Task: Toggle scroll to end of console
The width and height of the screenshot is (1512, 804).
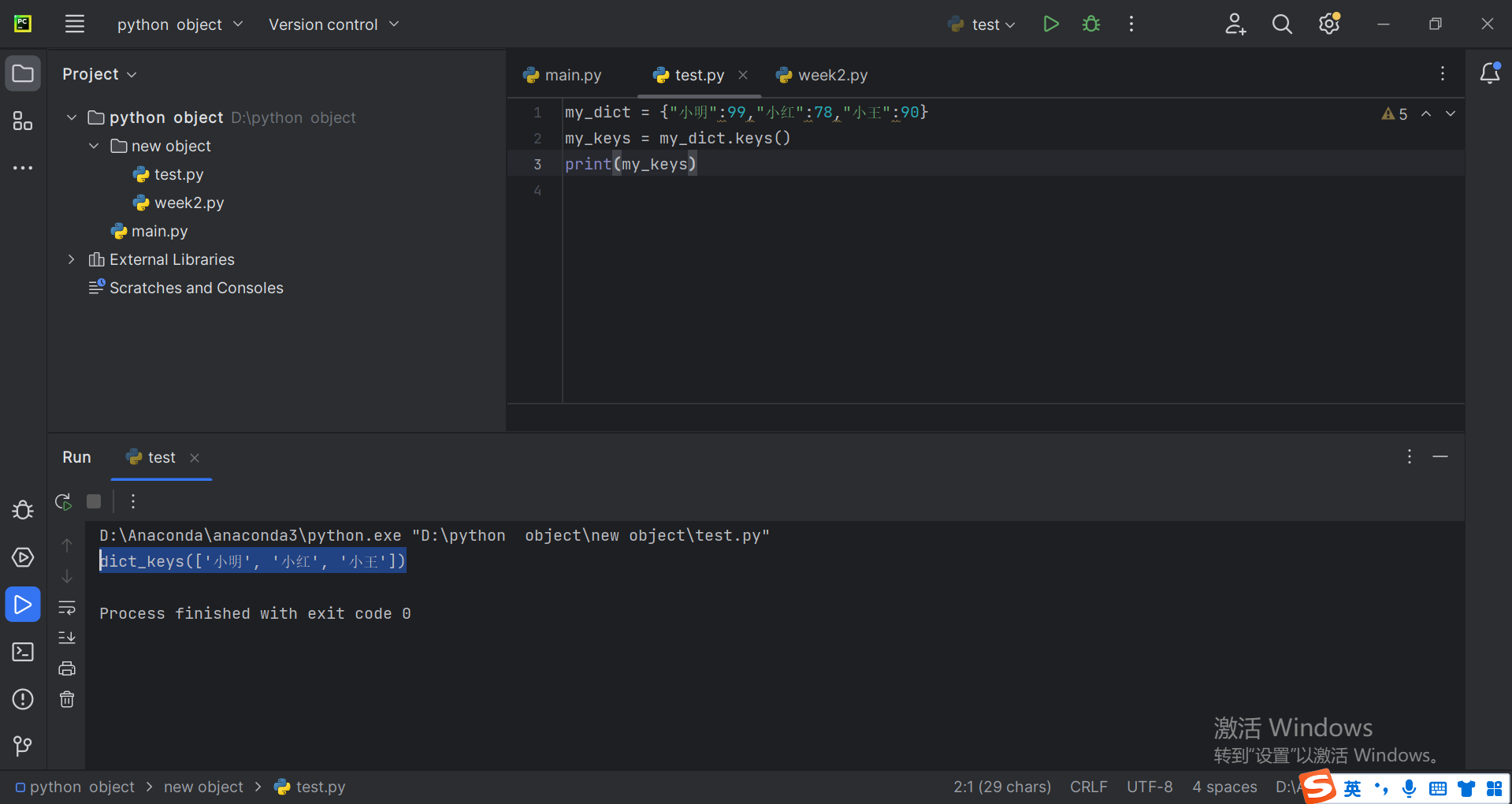Action: [67, 638]
